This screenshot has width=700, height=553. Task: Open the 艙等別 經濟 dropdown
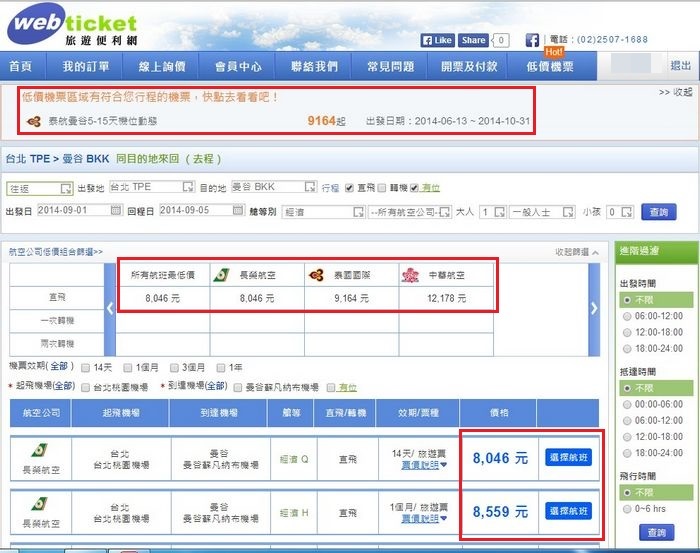(x=324, y=212)
